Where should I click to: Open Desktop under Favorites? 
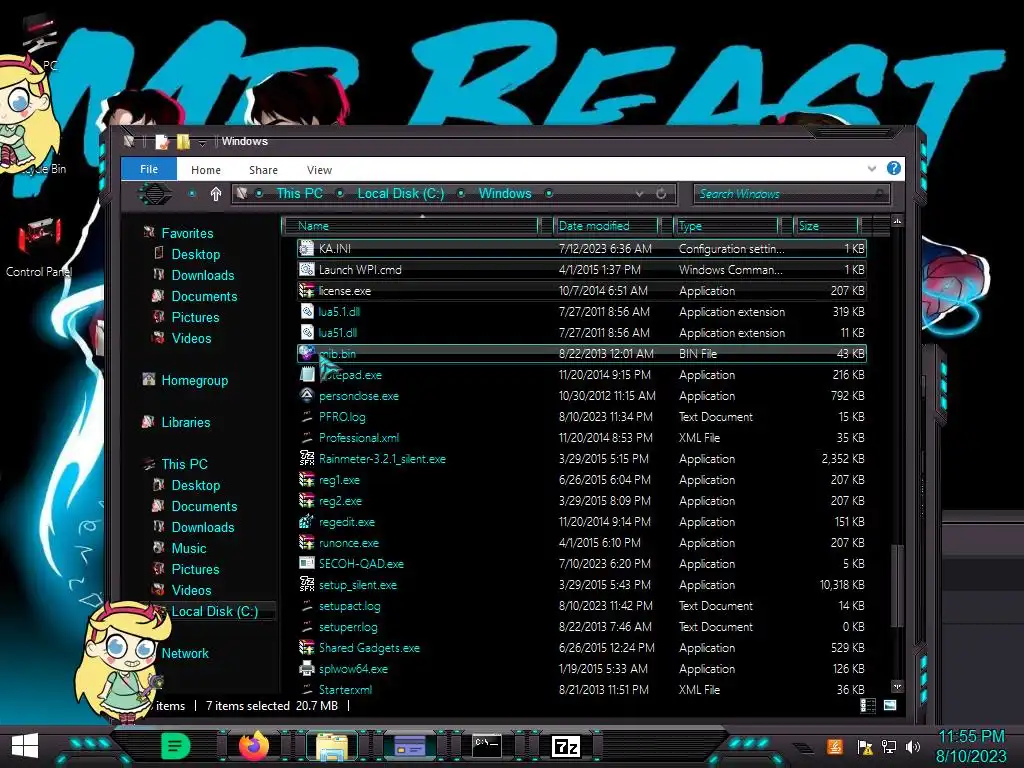[195, 254]
